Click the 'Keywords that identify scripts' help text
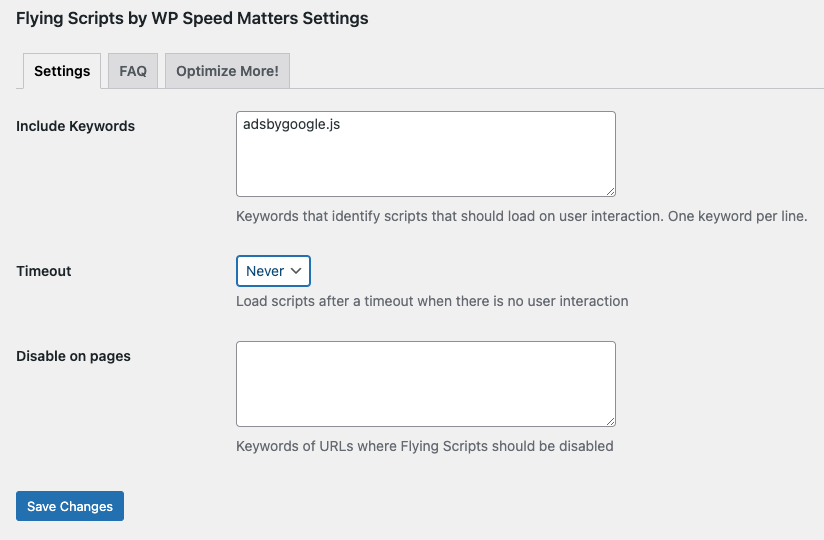The image size is (824, 540). [521, 216]
